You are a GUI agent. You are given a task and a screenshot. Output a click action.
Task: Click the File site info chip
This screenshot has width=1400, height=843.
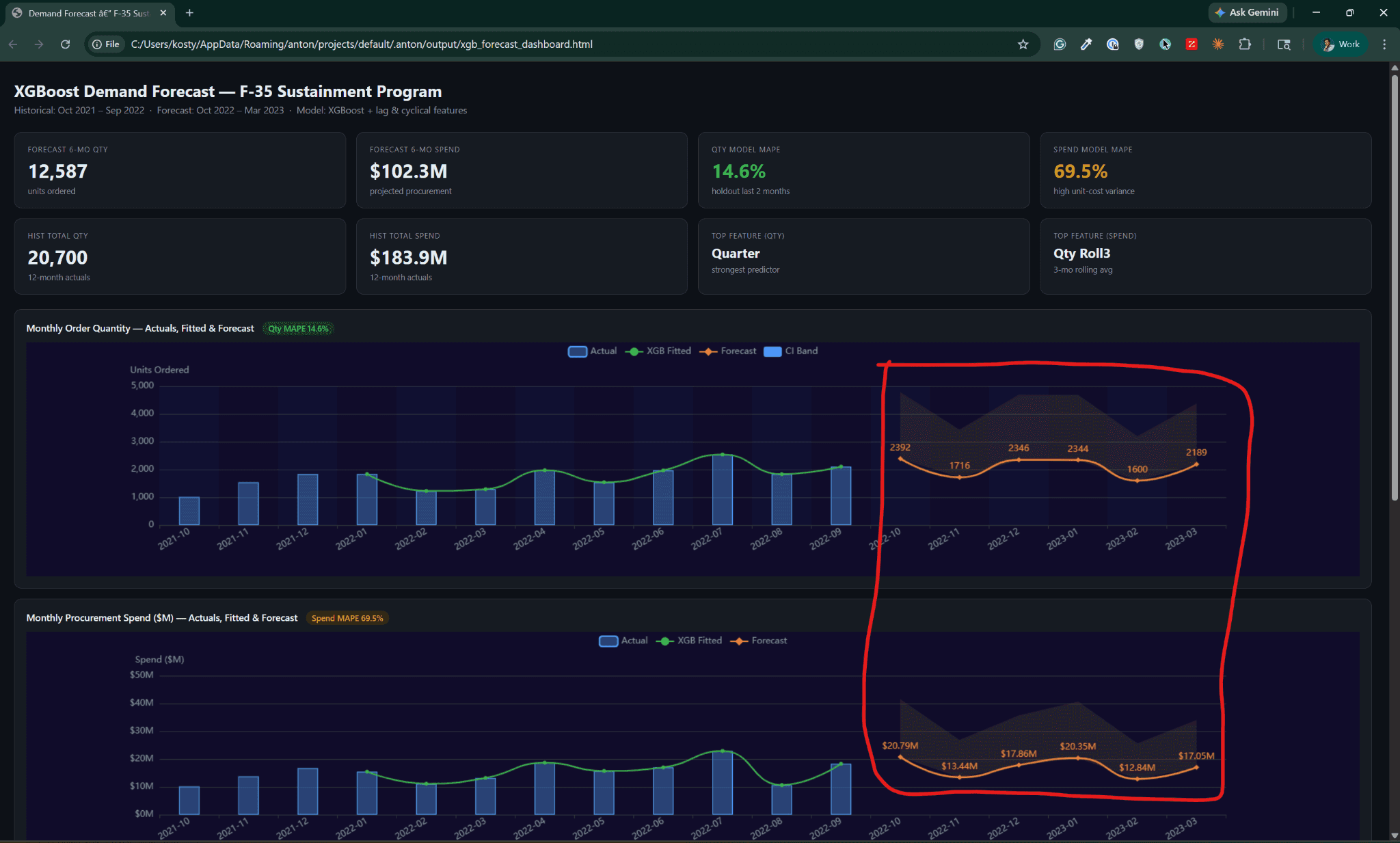[x=106, y=44]
